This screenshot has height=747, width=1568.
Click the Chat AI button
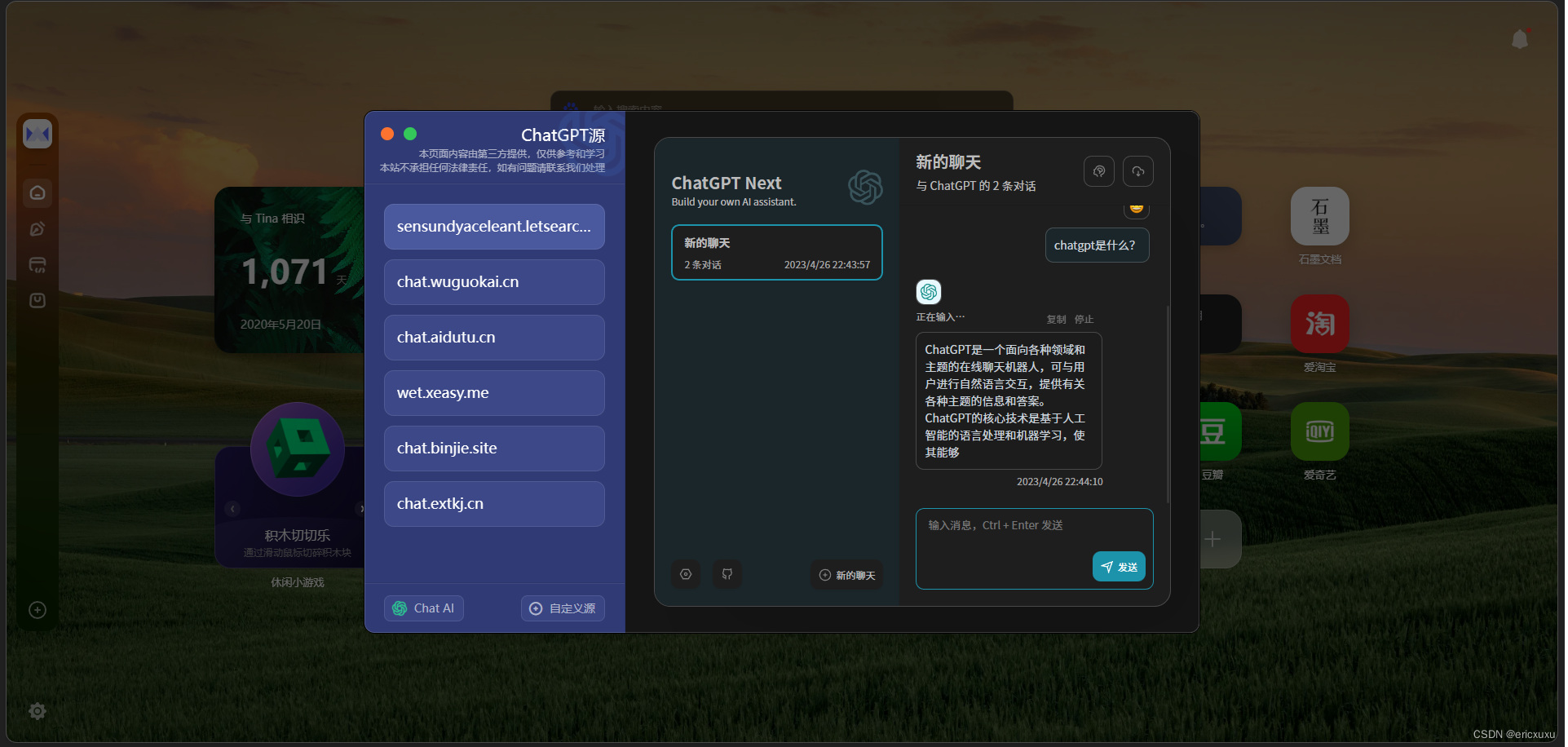(x=424, y=608)
